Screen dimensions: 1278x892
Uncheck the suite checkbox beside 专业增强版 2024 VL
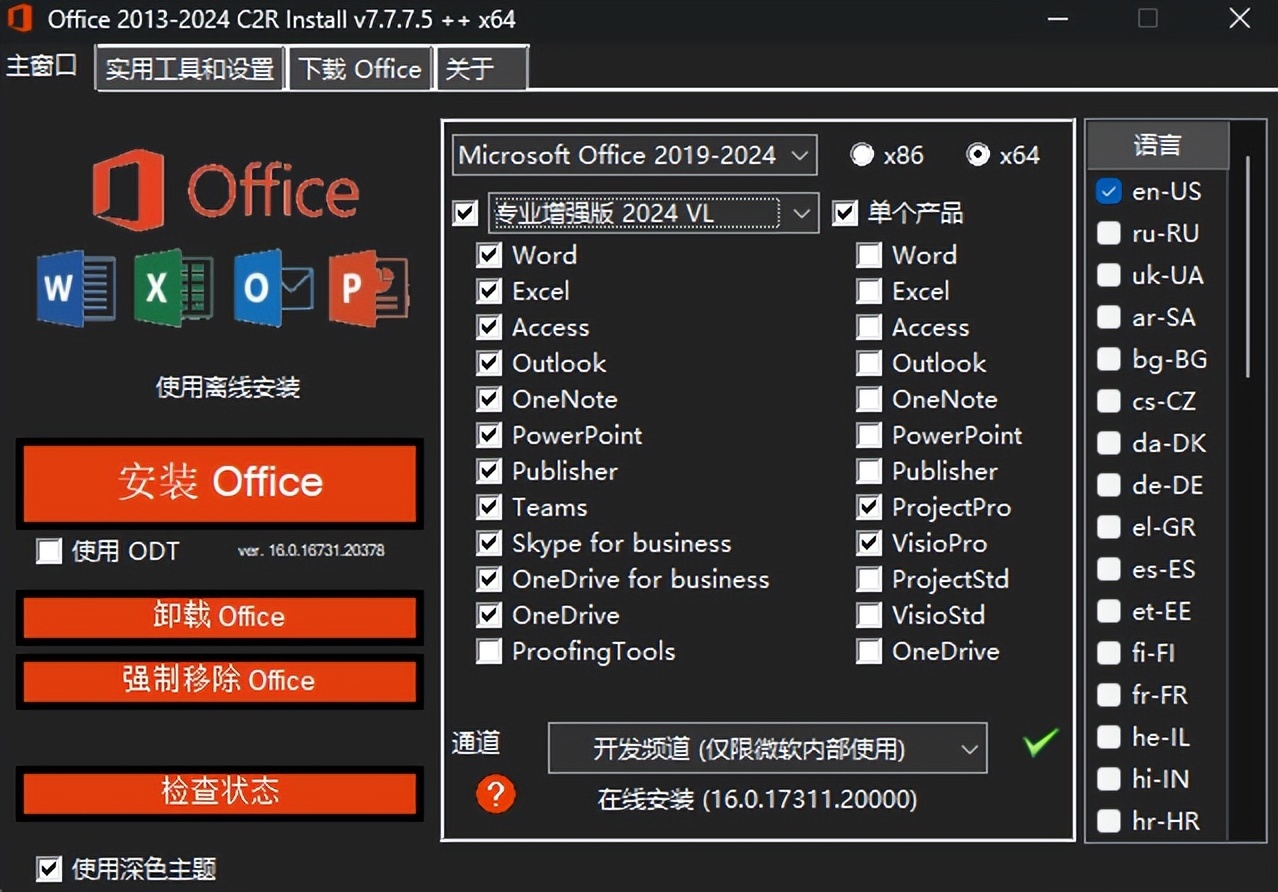click(465, 213)
